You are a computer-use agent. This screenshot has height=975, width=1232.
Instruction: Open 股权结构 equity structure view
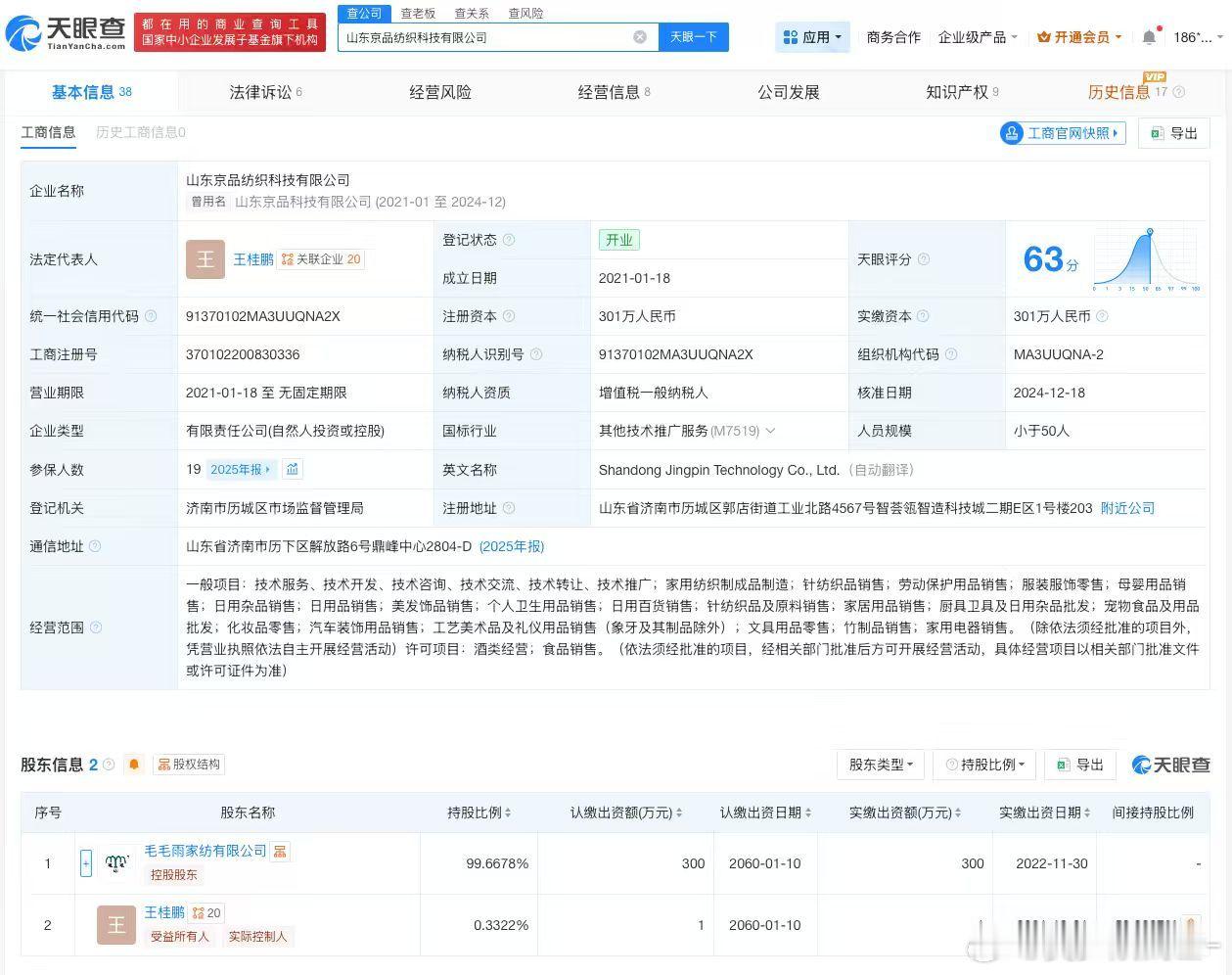190,765
